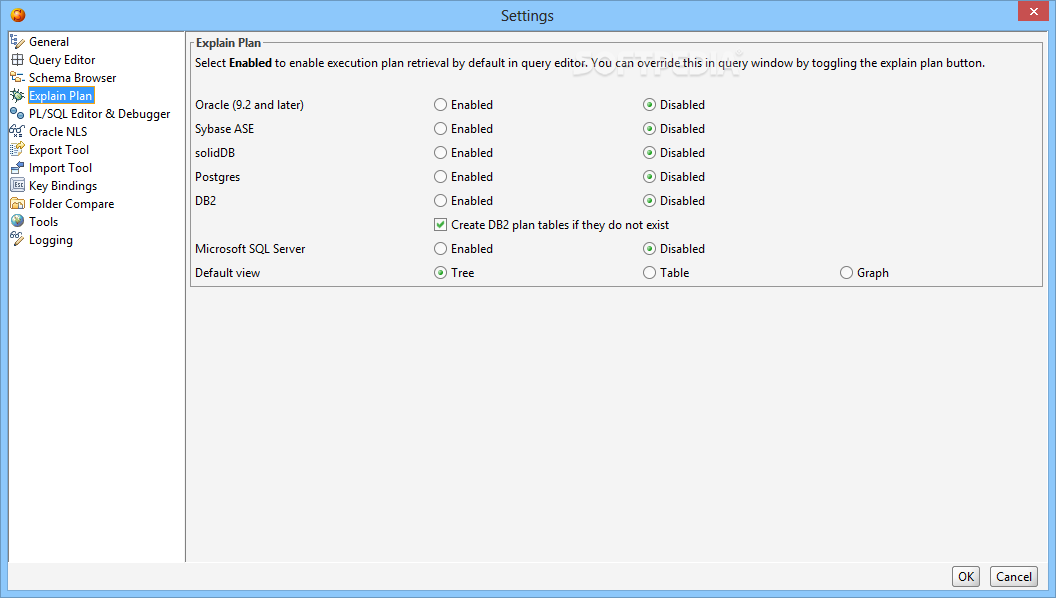Choose Tree as default view

click(440, 273)
